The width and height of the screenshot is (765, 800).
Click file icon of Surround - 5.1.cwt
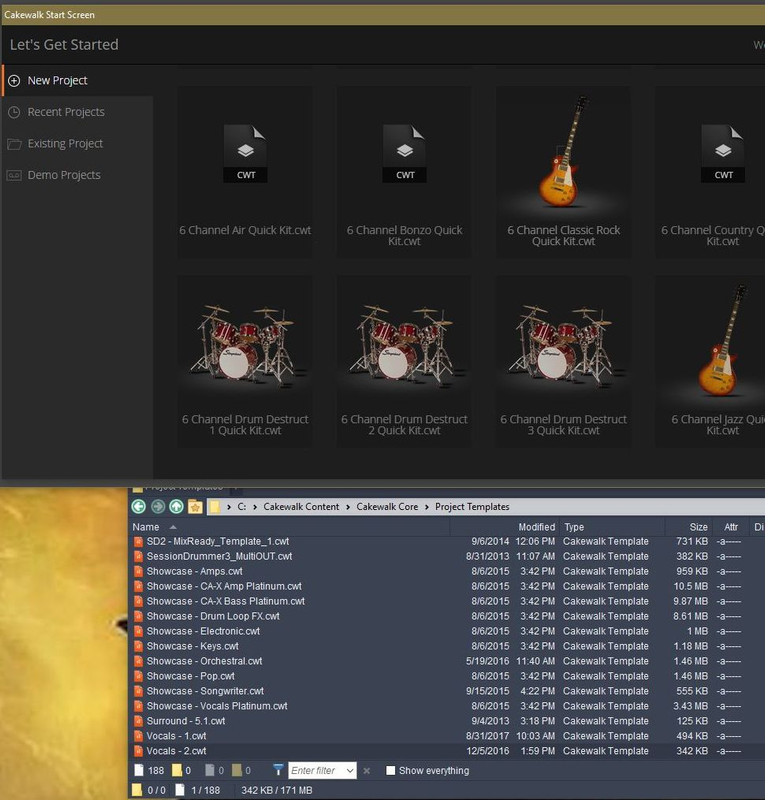pyautogui.click(x=138, y=721)
